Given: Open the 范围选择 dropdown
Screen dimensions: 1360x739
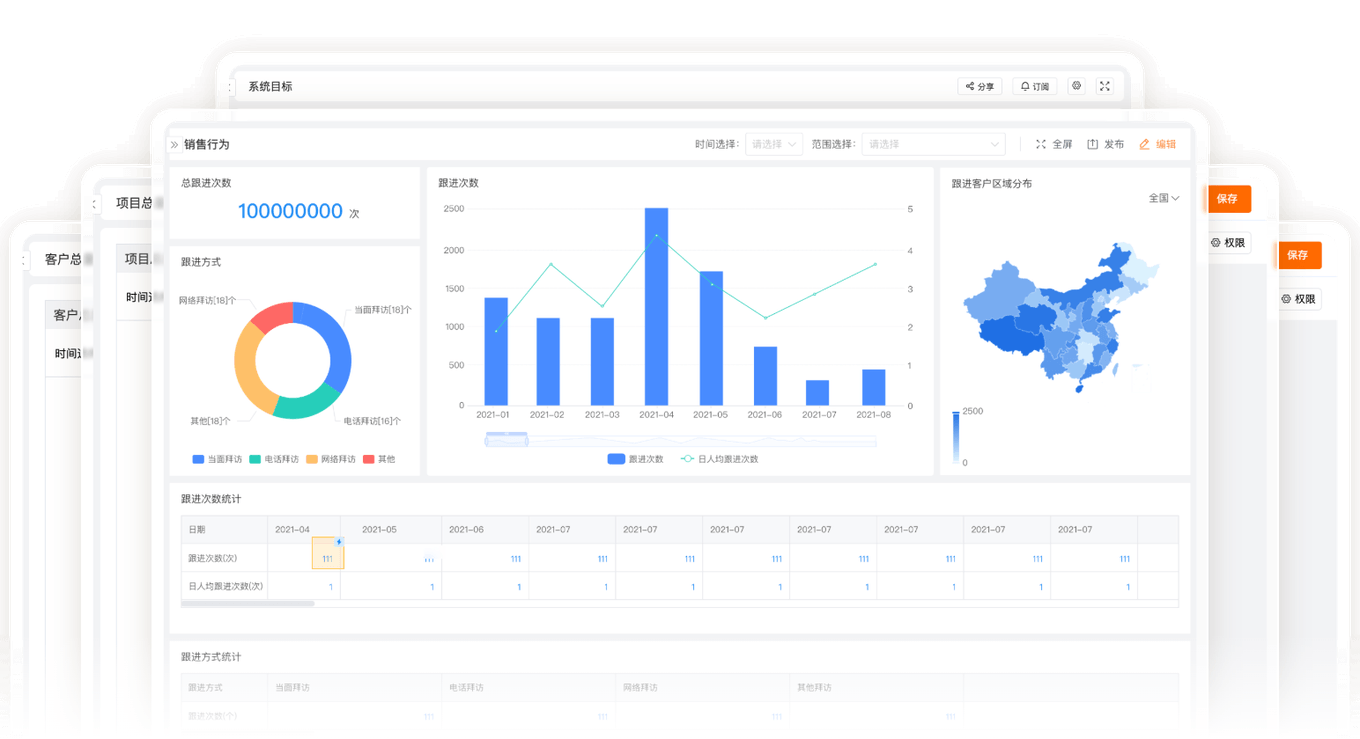Looking at the screenshot, I should click(933, 145).
